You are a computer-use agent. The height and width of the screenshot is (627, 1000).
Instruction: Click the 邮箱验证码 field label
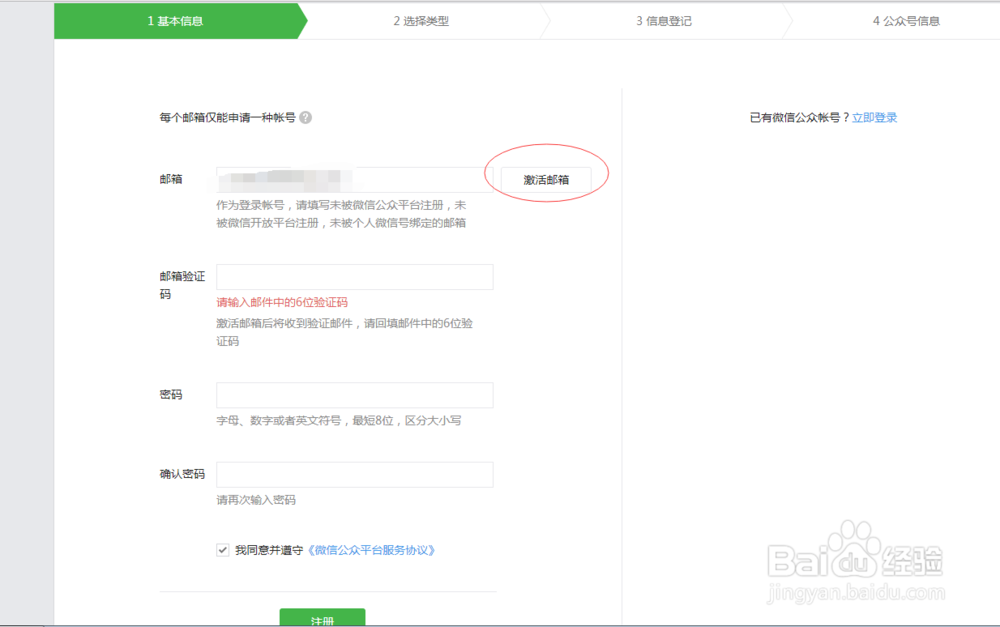click(182, 285)
